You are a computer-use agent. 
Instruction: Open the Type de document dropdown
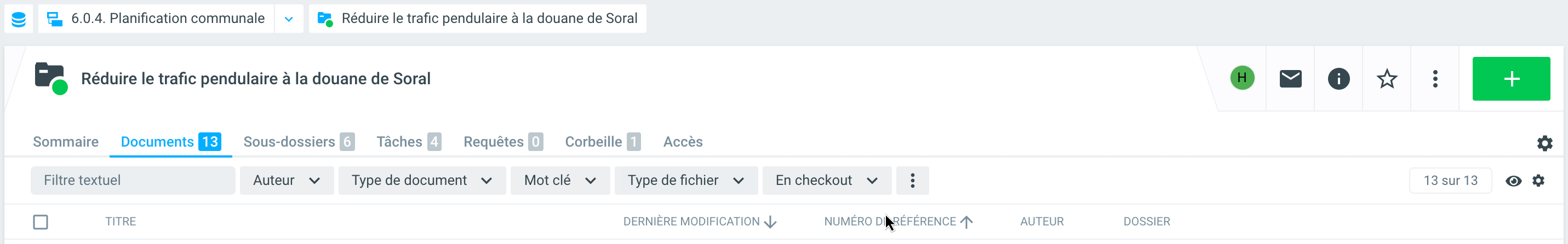[x=421, y=181]
